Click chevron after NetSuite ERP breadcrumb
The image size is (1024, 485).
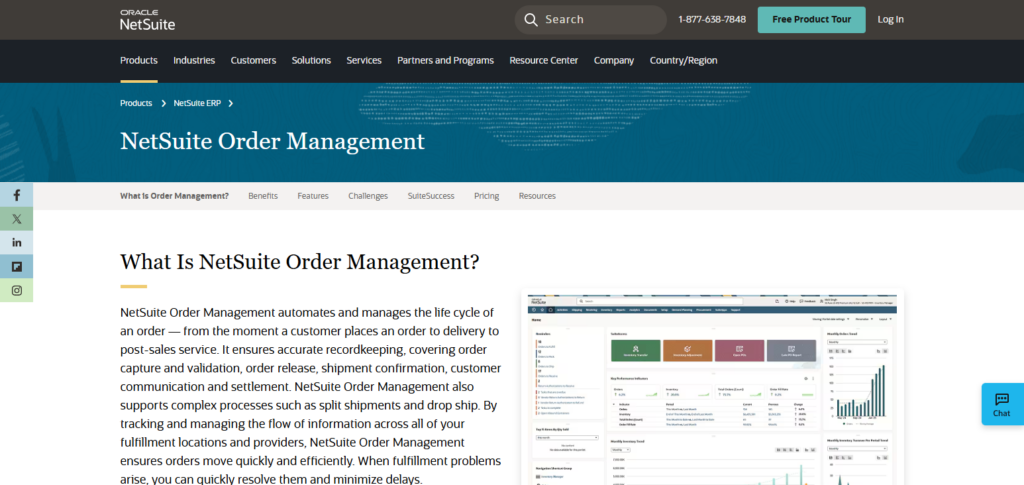click(x=231, y=103)
